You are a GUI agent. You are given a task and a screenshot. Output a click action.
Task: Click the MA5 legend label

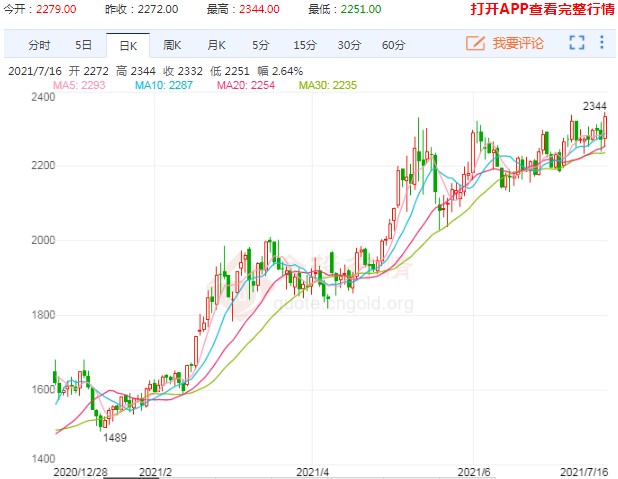(83, 85)
